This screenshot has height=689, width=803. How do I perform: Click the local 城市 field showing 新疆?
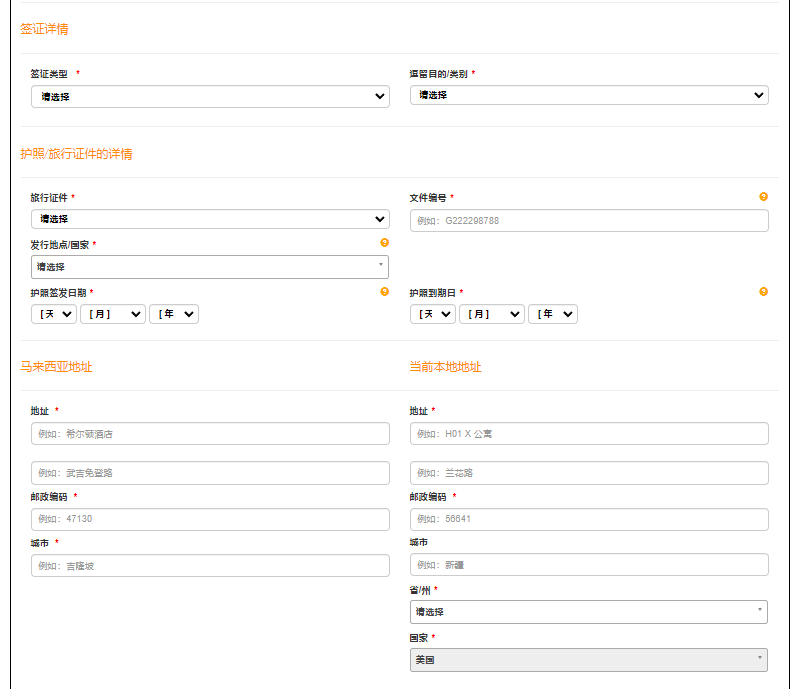pyautogui.click(x=589, y=565)
